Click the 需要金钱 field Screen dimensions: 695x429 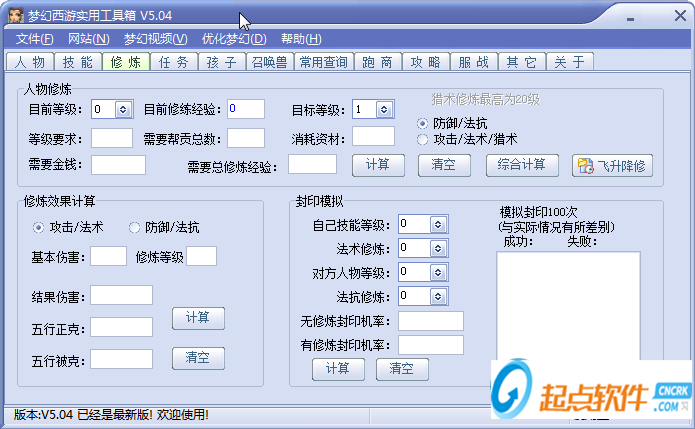tap(118, 165)
